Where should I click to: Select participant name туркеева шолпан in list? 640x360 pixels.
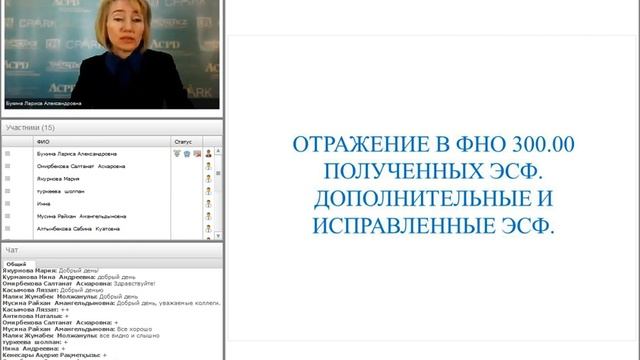click(60, 191)
